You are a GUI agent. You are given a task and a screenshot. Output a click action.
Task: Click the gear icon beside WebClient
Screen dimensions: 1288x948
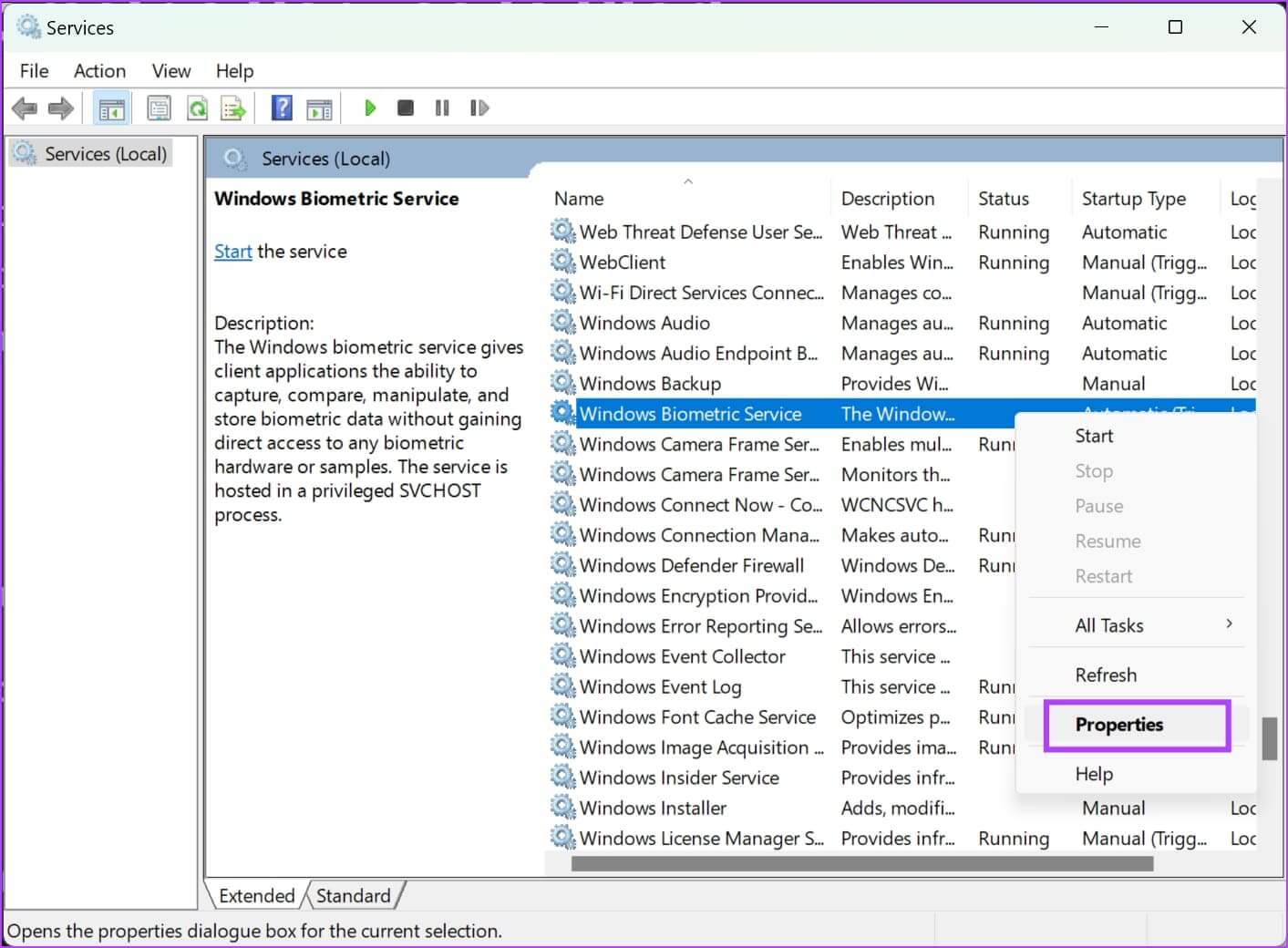[x=563, y=261]
